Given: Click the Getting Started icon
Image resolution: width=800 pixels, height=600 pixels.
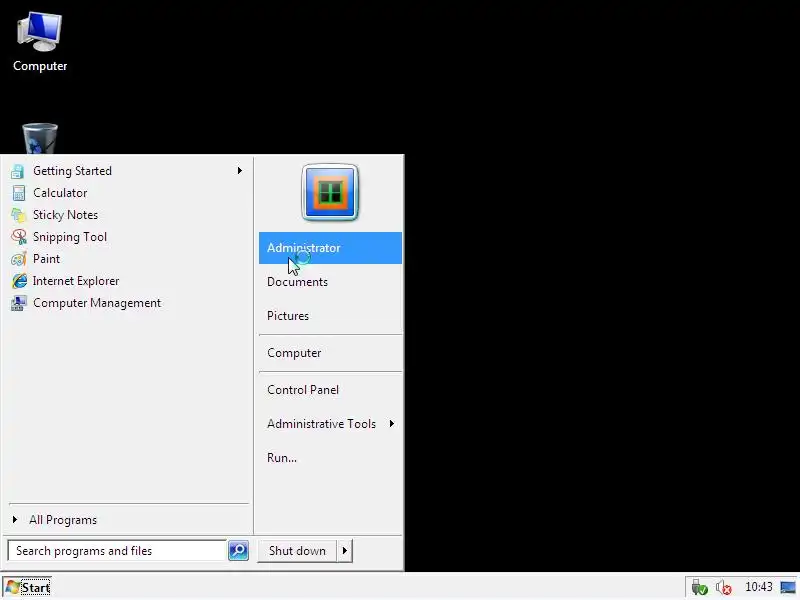Looking at the screenshot, I should click(18, 171).
